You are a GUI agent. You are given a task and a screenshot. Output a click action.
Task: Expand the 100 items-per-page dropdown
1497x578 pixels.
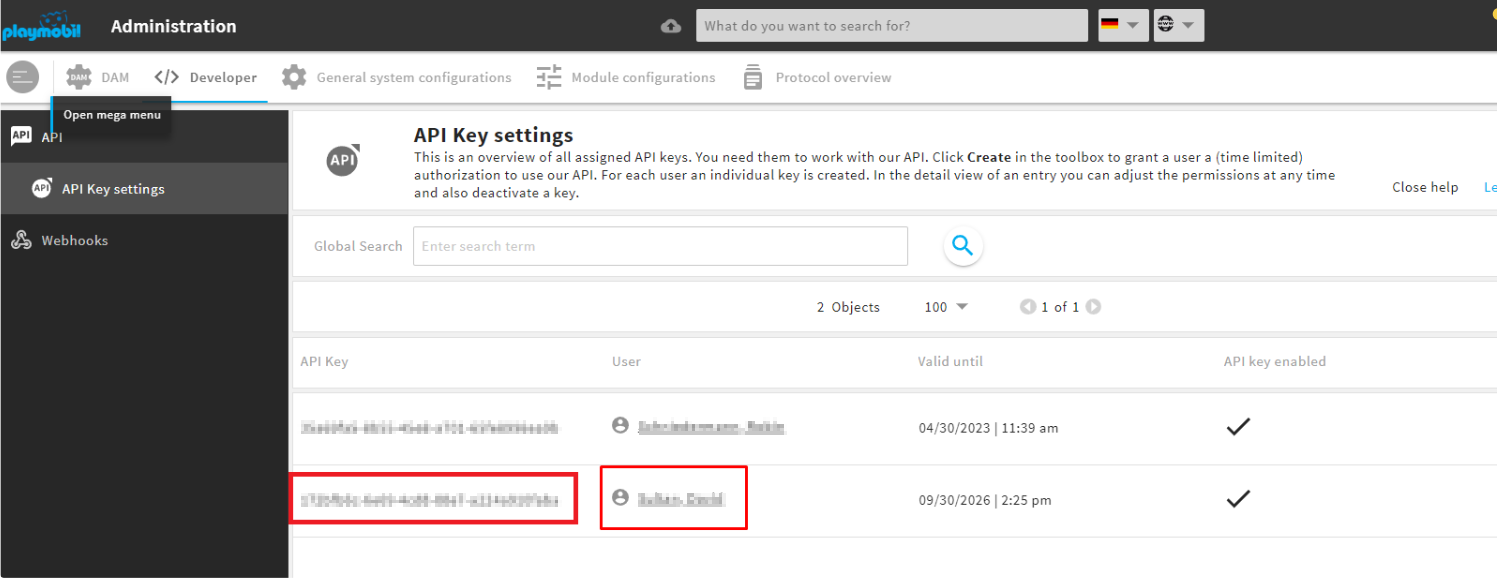946,307
